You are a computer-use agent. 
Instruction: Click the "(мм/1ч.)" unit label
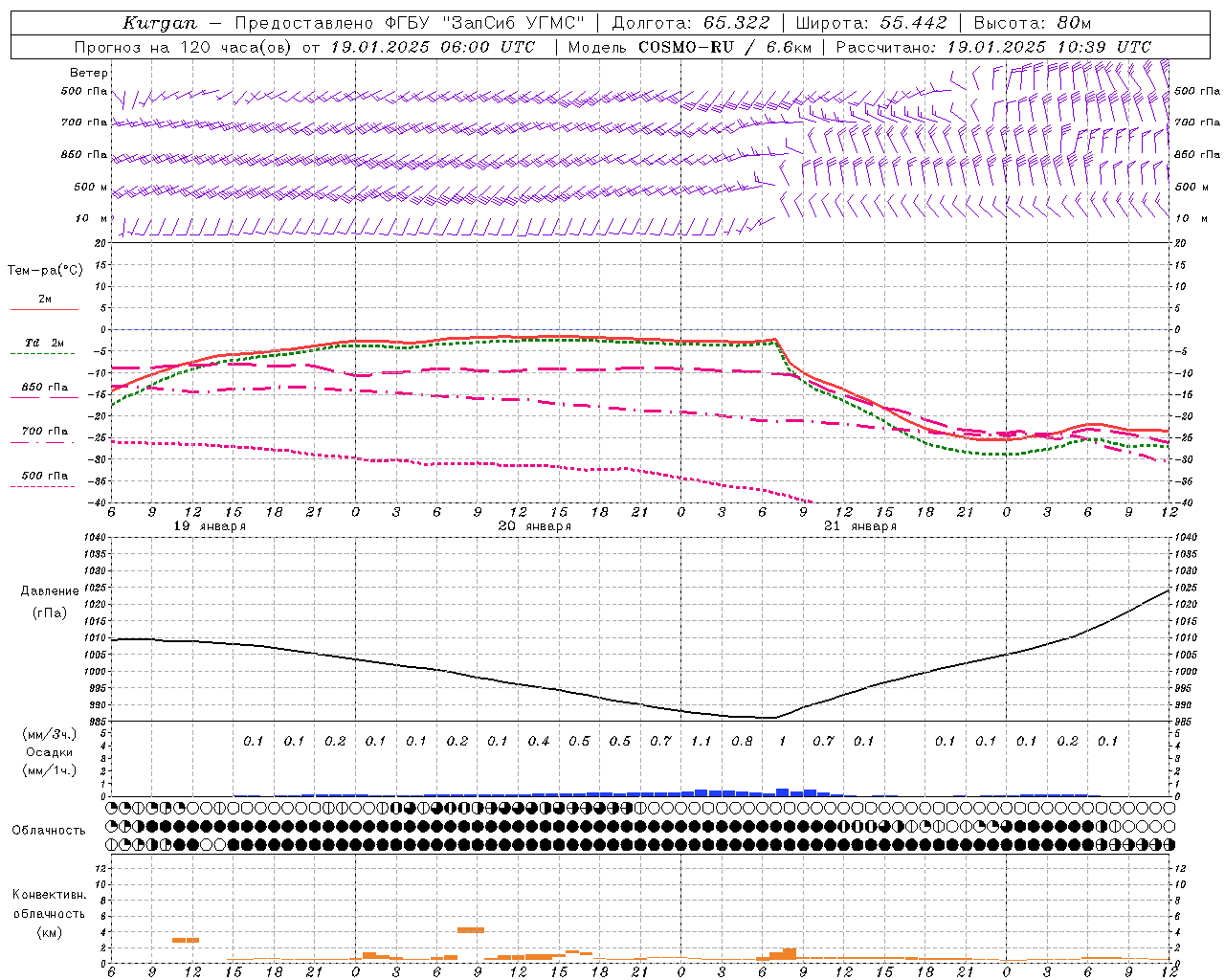point(50,770)
